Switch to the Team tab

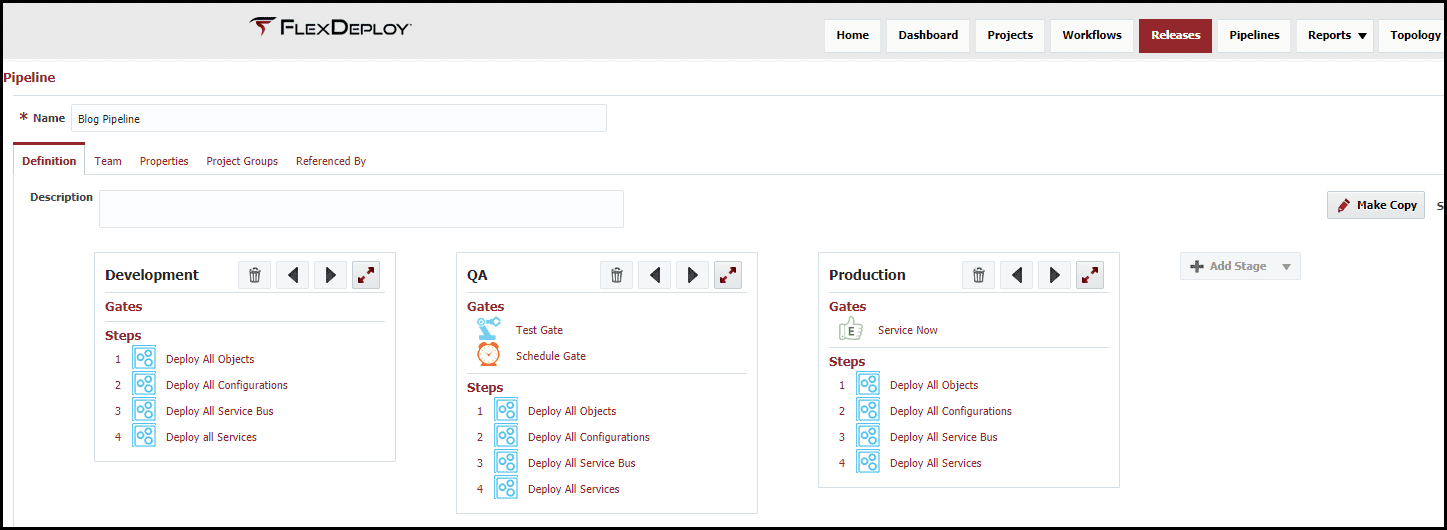108,161
